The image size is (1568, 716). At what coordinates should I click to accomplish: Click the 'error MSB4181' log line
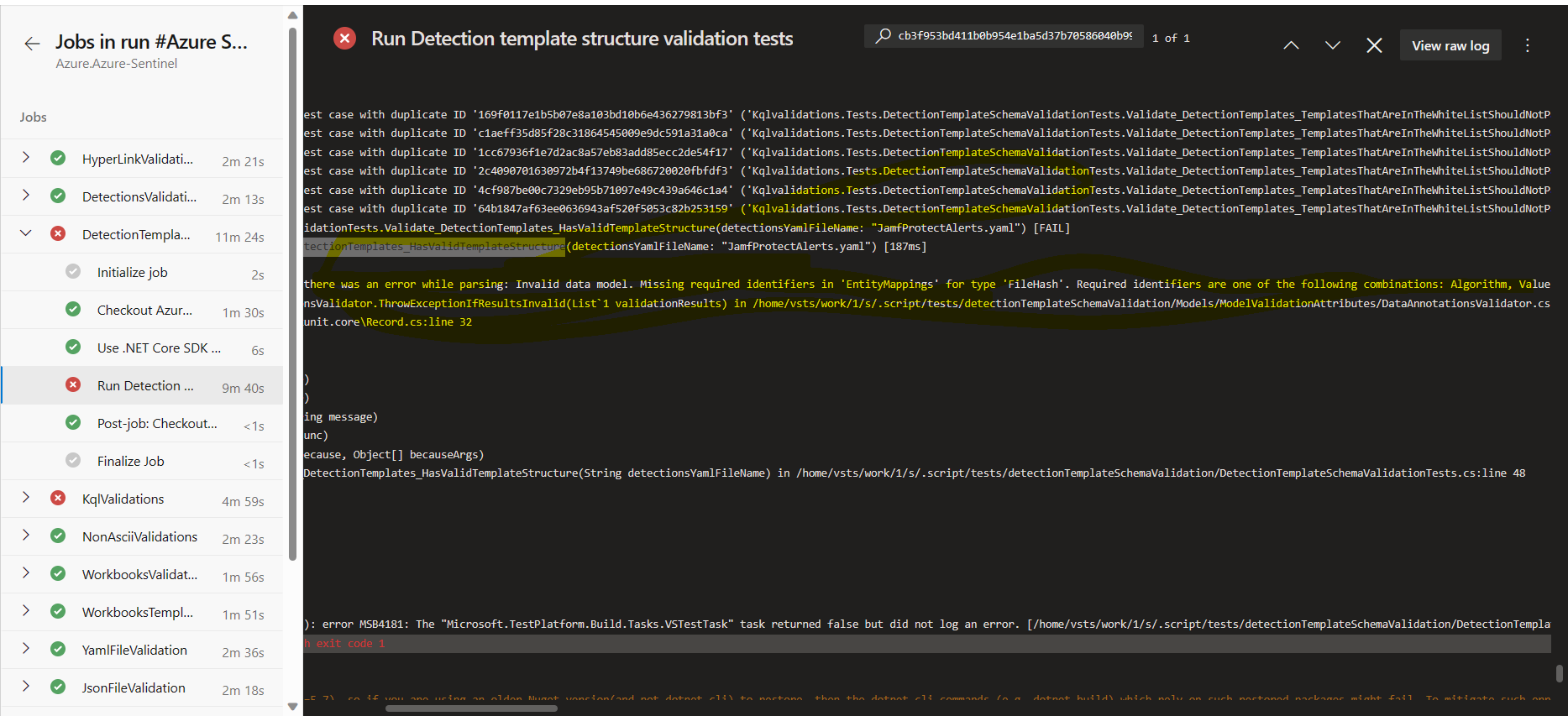click(927, 625)
